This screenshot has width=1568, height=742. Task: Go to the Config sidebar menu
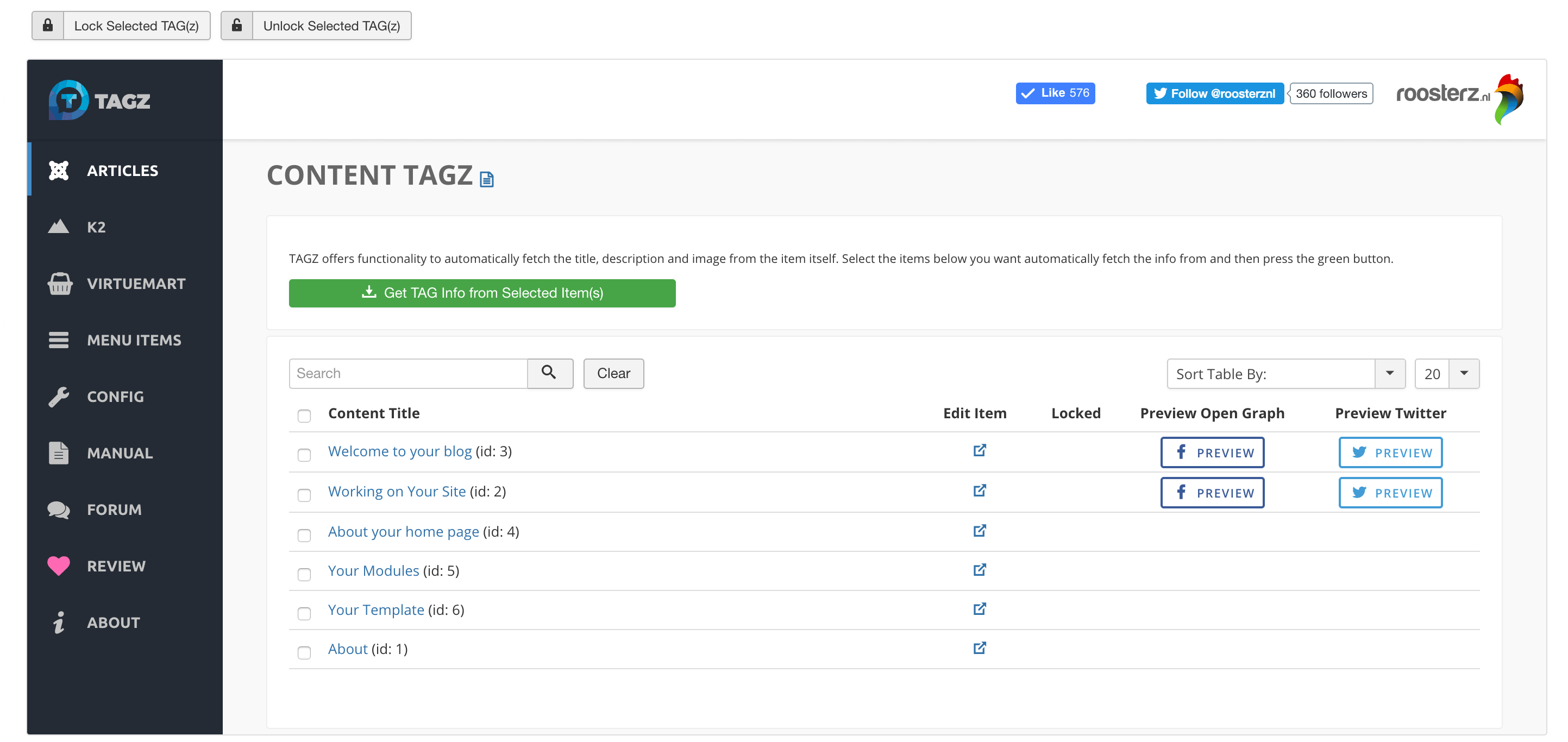click(x=115, y=397)
